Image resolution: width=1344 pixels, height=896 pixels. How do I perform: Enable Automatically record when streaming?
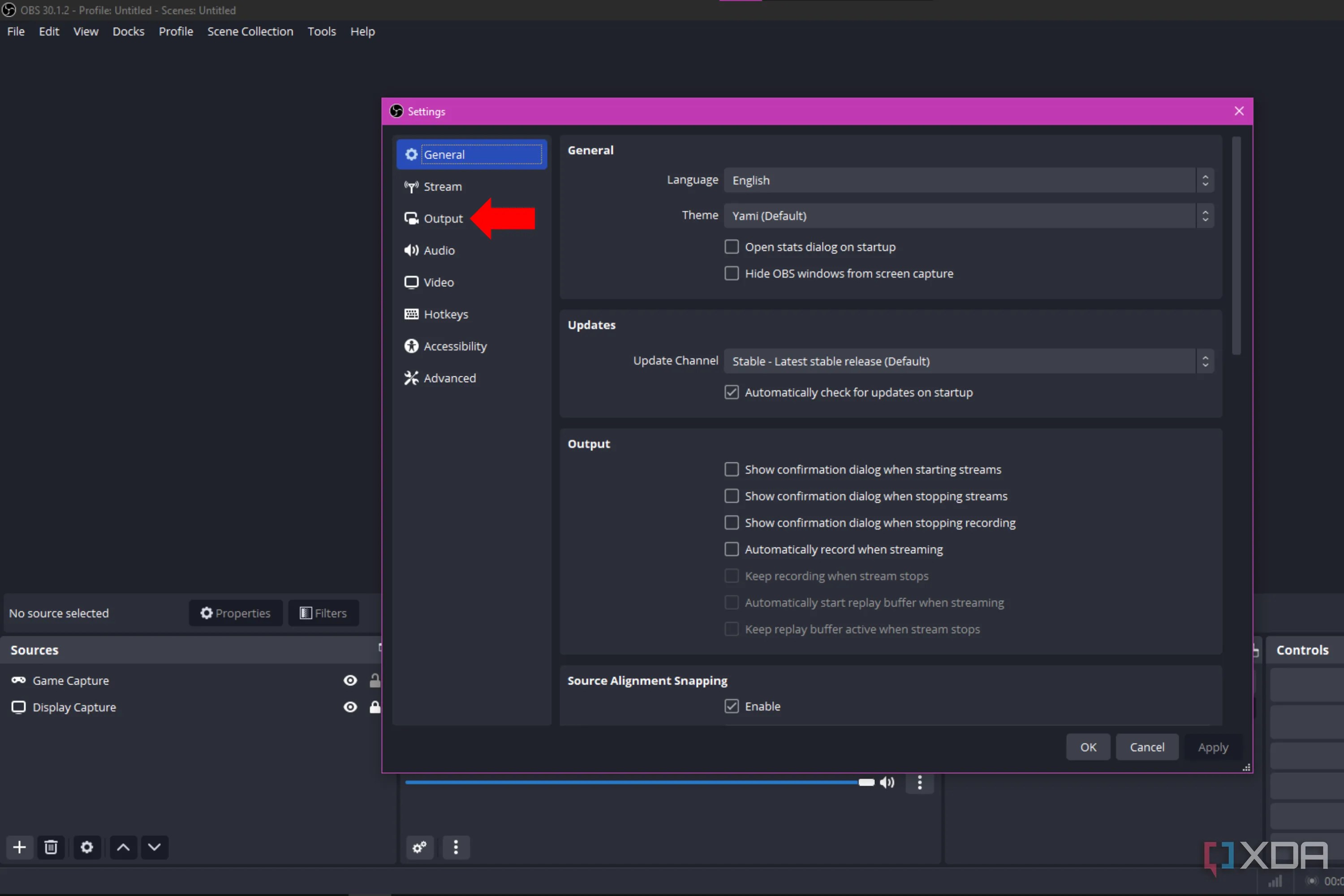point(732,549)
